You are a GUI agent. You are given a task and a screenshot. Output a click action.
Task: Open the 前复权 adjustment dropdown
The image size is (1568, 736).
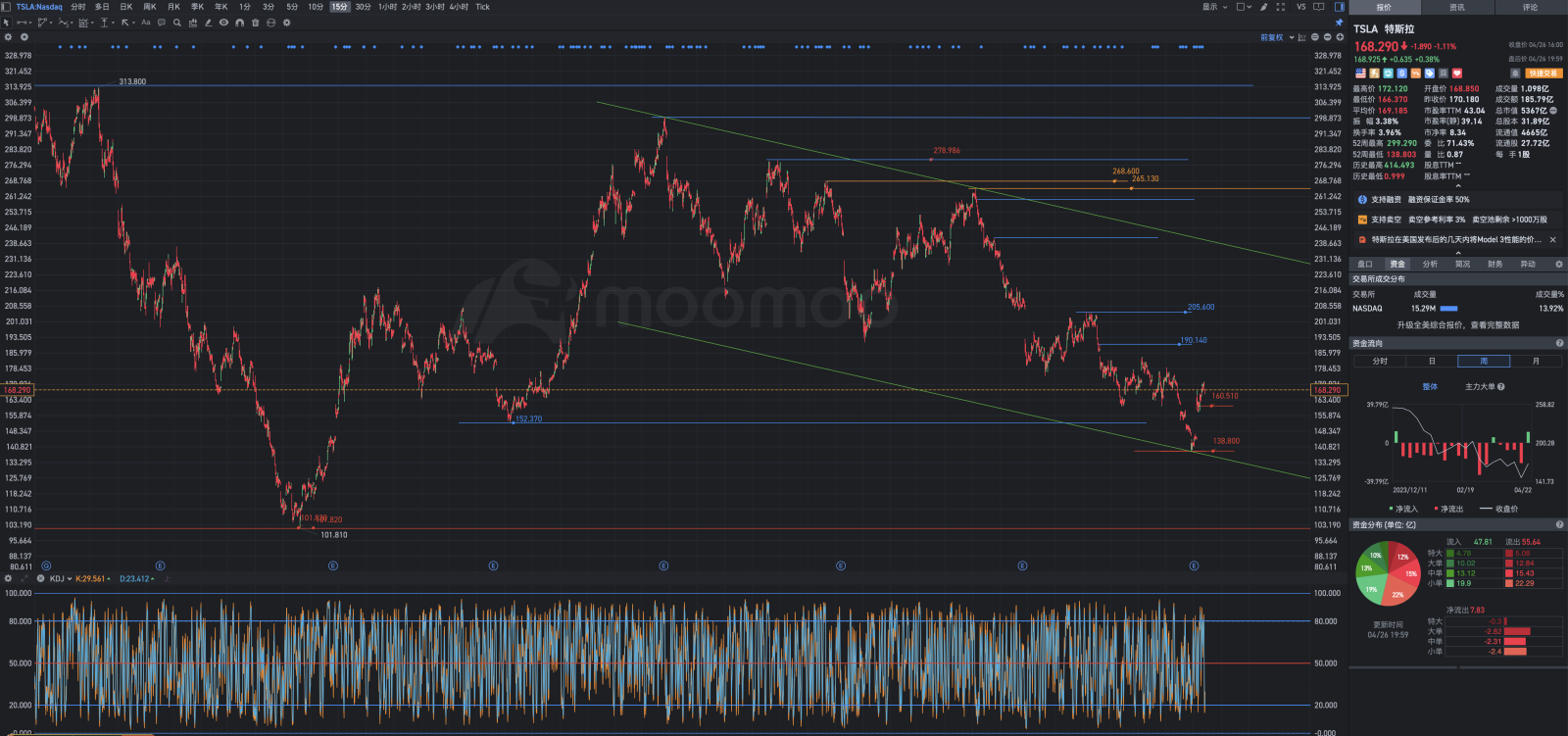pyautogui.click(x=1277, y=37)
